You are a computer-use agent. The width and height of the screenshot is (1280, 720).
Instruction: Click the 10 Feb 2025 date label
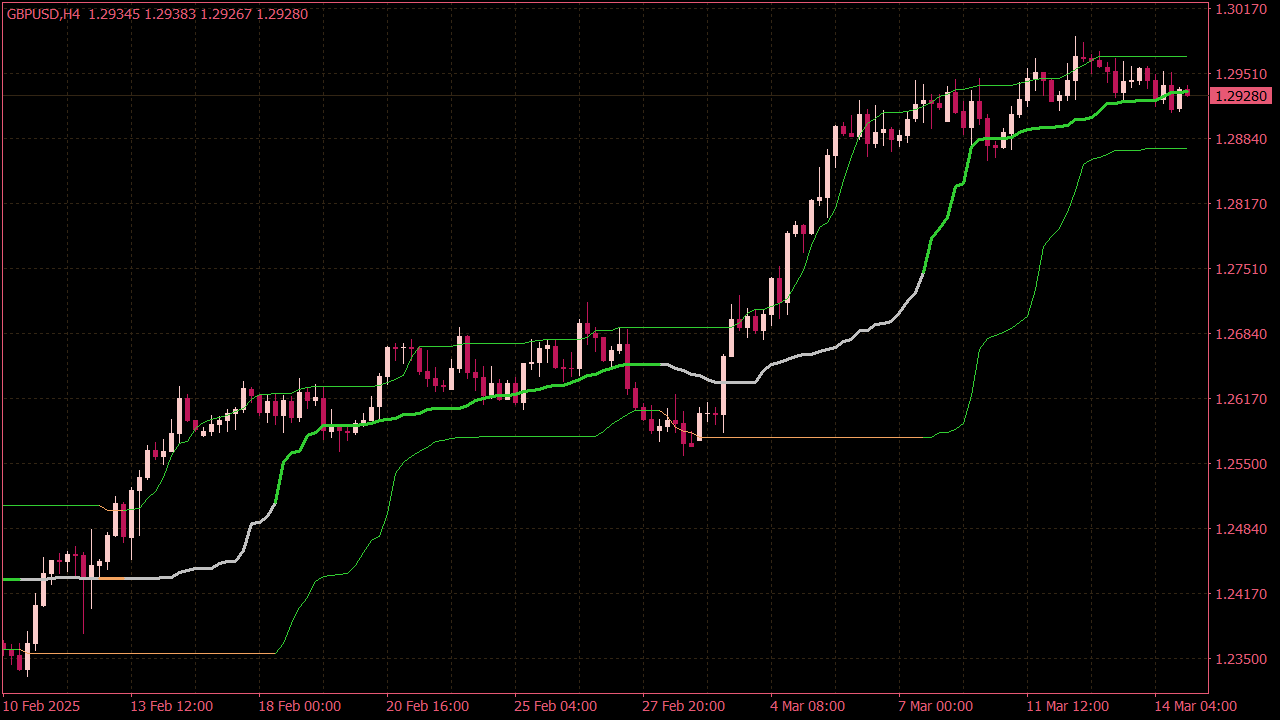pos(43,706)
